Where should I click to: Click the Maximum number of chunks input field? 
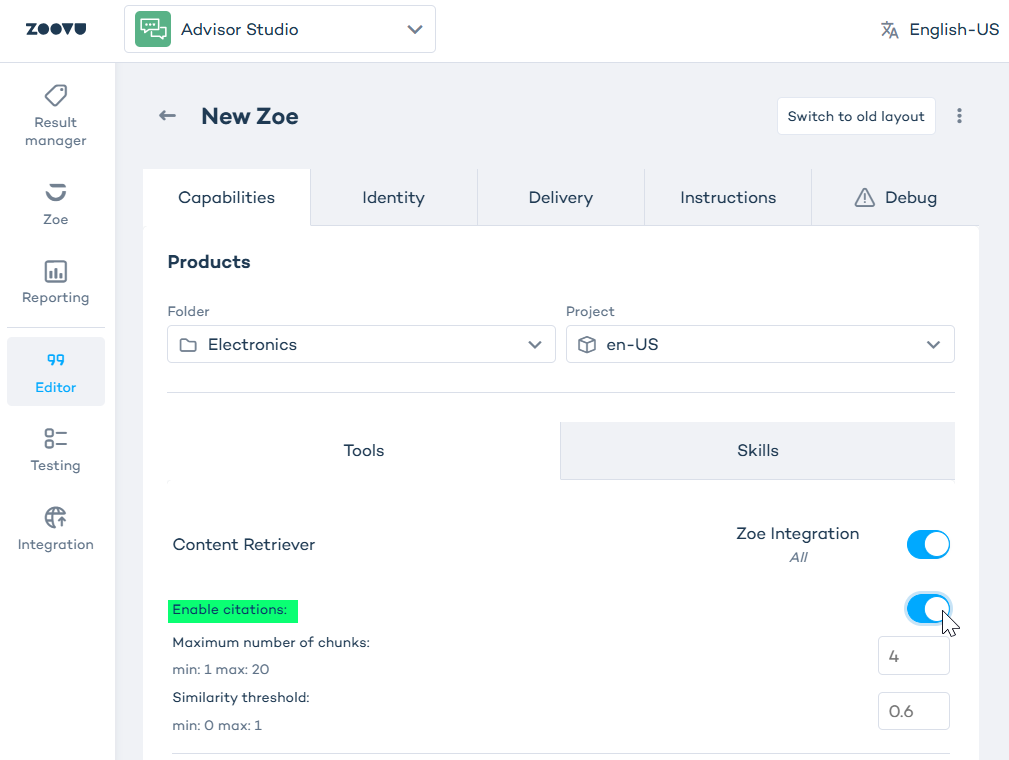click(x=912, y=655)
